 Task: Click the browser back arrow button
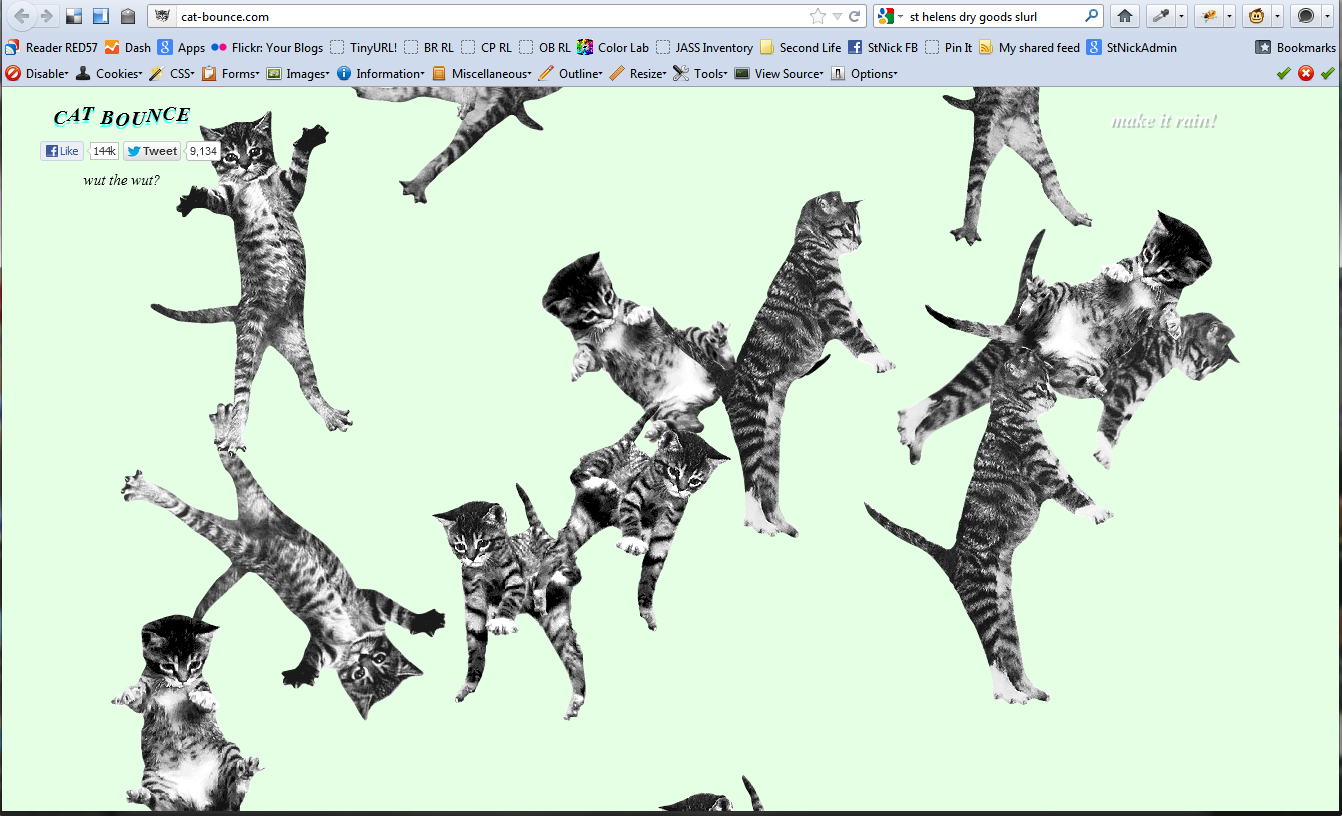pos(21,16)
